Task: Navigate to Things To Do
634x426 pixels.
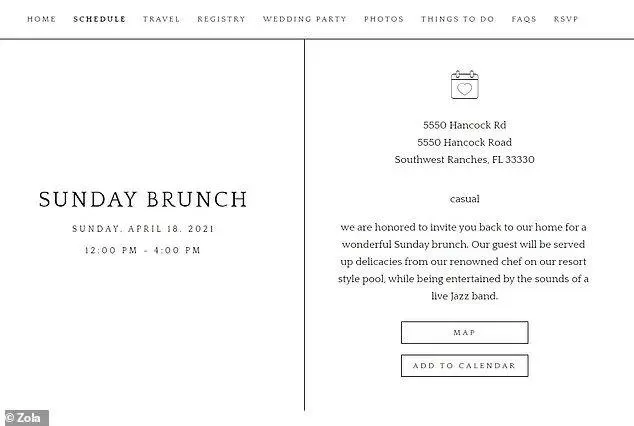Action: [x=457, y=19]
